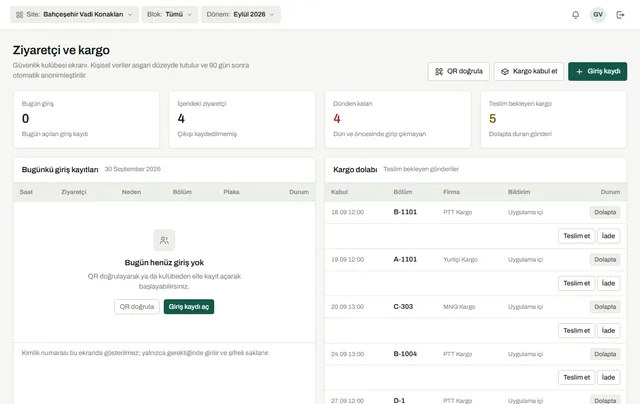Return the A-1101 package via İade

(x=608, y=283)
